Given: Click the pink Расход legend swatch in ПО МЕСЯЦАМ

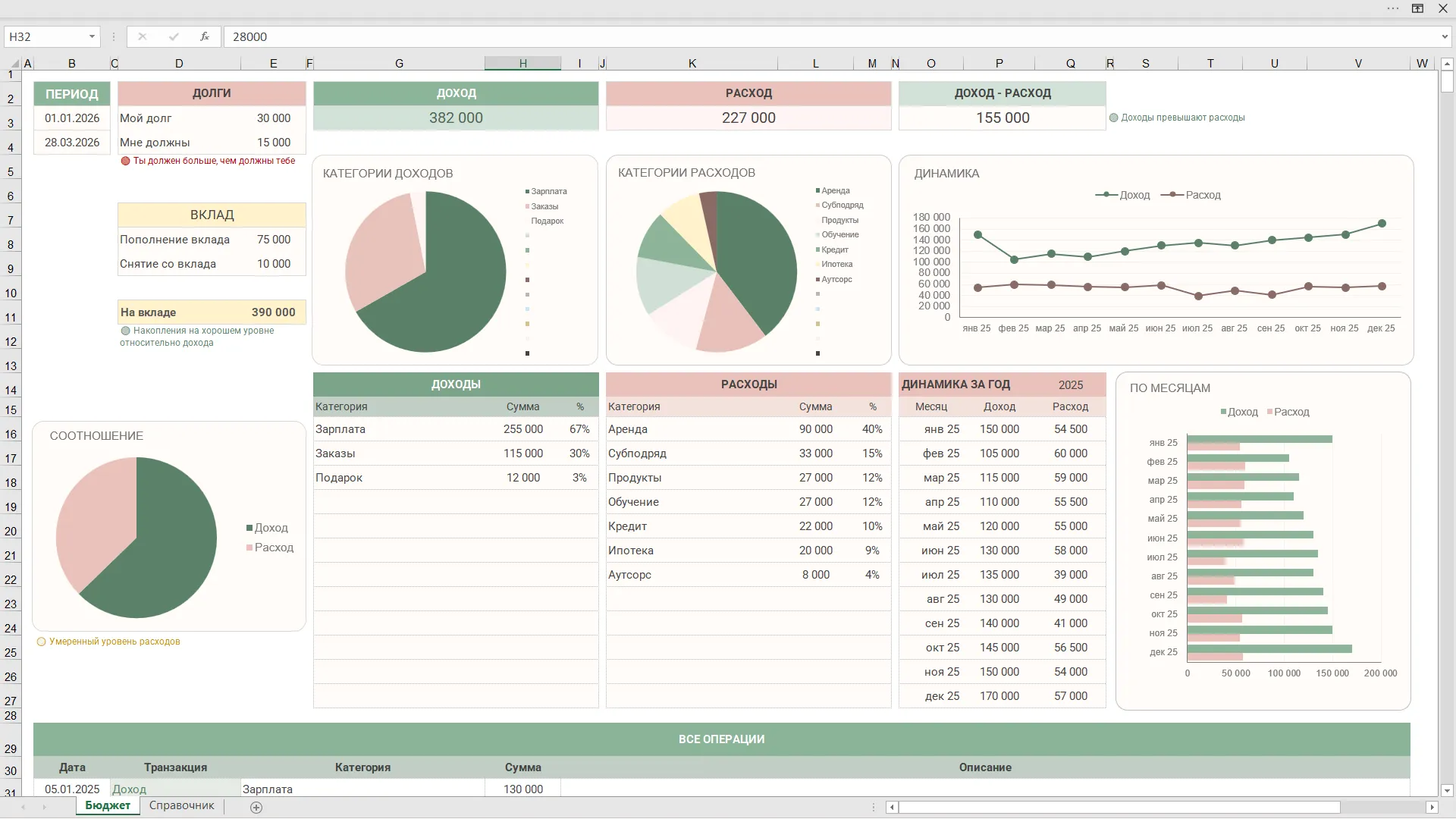Looking at the screenshot, I should 1269,412.
